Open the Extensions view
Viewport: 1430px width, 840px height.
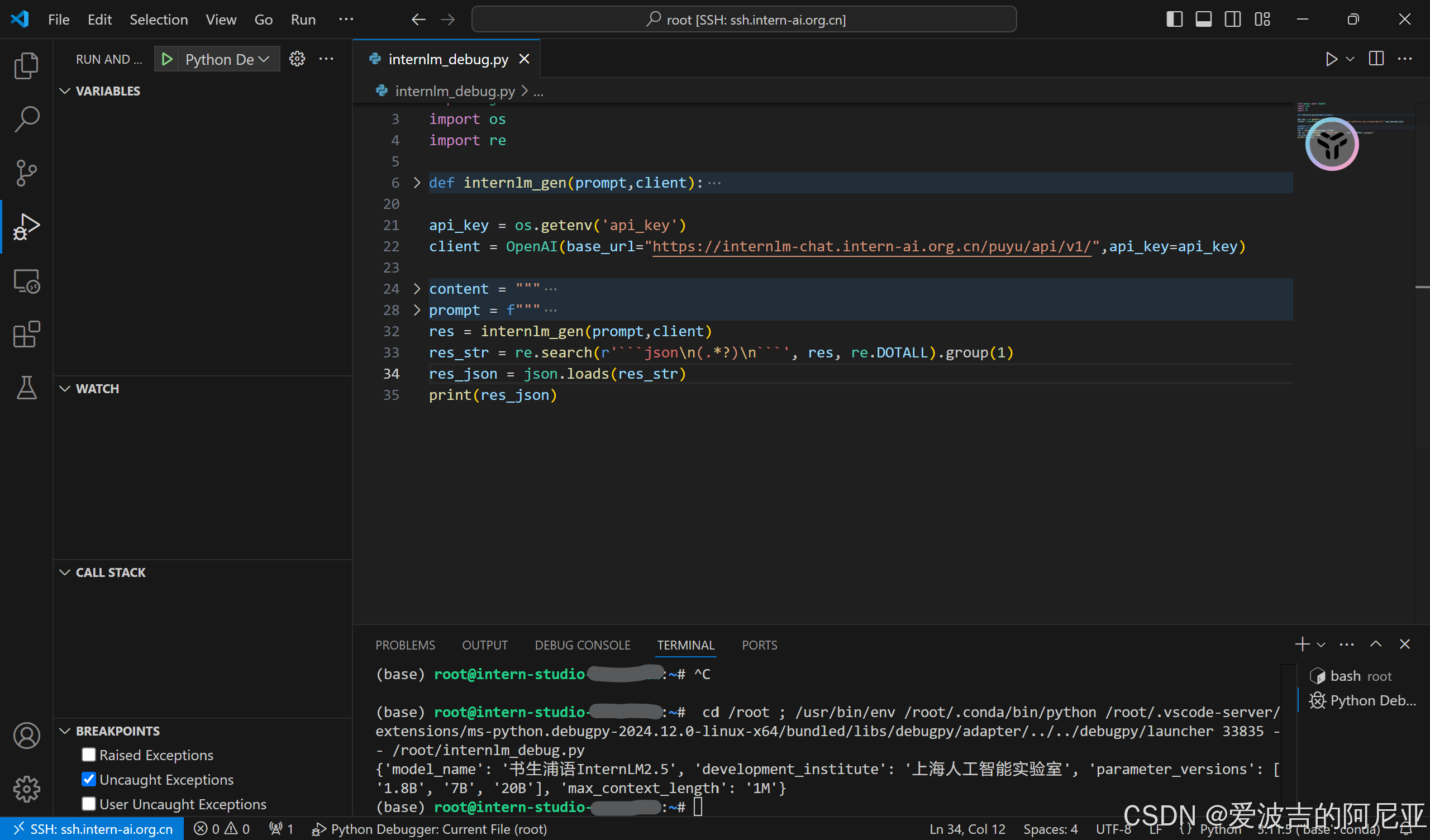click(26, 335)
